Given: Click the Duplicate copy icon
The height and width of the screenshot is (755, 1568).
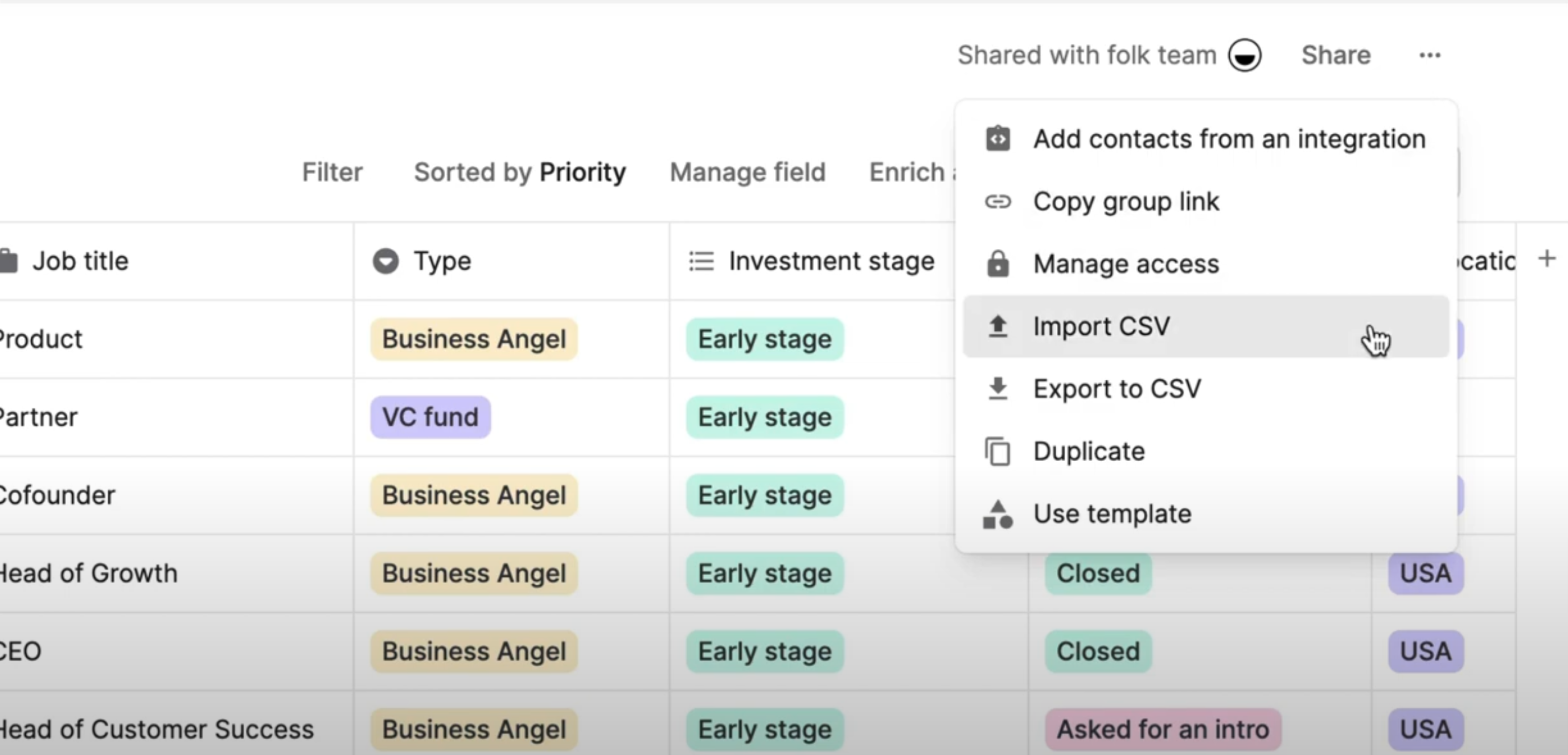Looking at the screenshot, I should coord(998,452).
